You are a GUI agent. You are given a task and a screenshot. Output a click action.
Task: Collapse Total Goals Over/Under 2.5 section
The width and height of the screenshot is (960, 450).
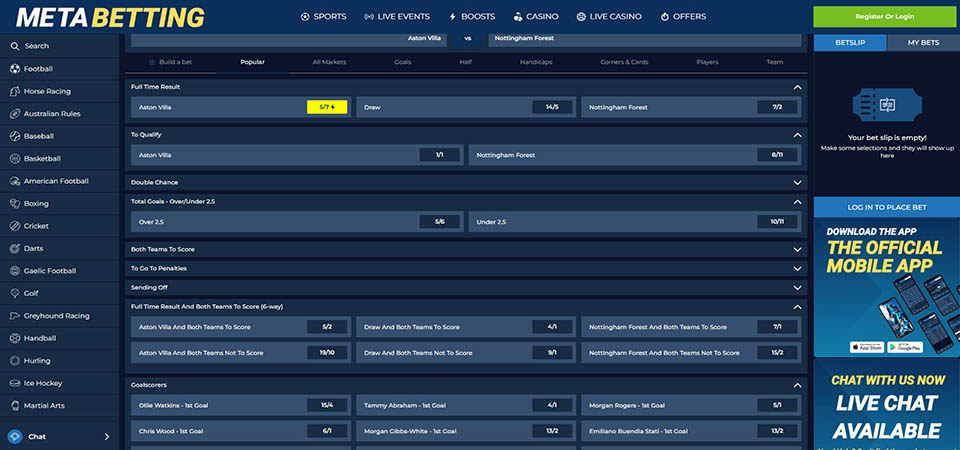click(797, 201)
